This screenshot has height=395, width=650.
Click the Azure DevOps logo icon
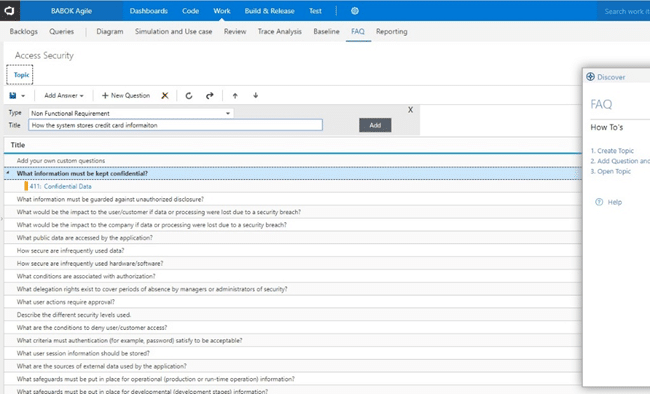tap(10, 10)
